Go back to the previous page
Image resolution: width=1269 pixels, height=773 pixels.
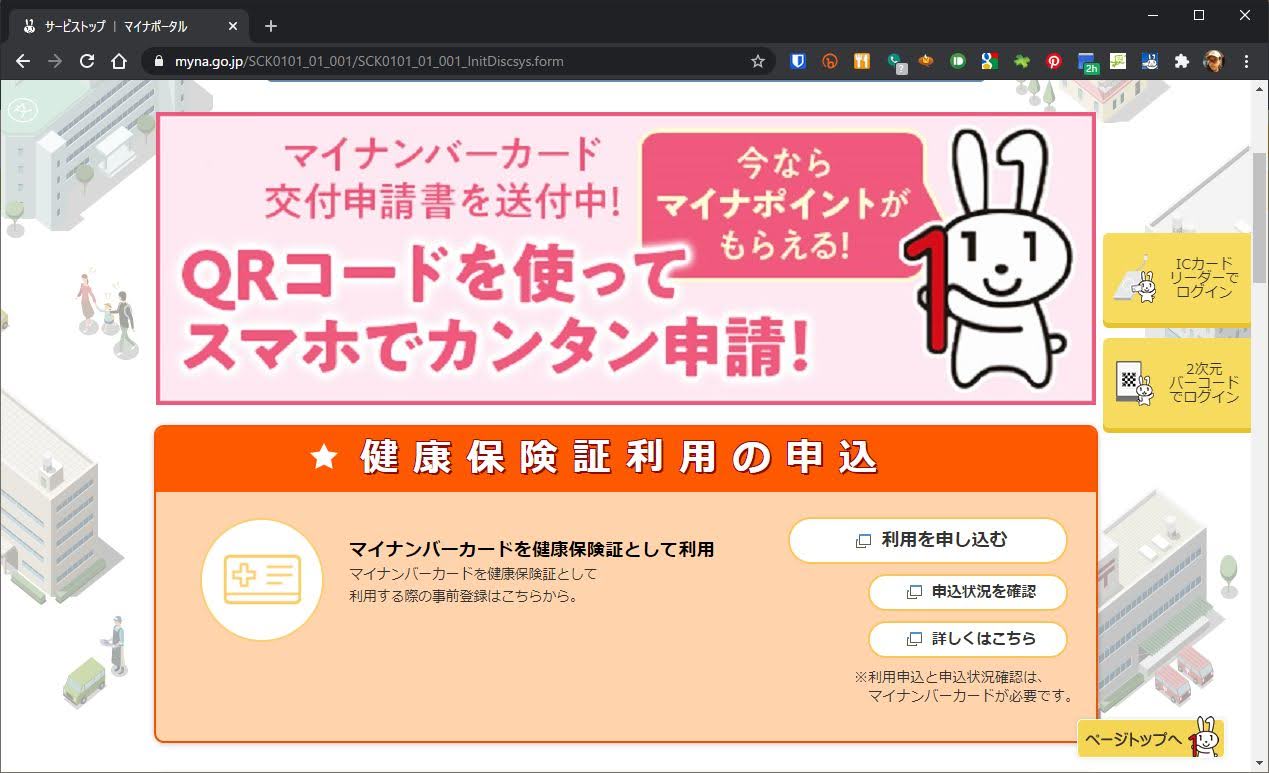coord(23,61)
